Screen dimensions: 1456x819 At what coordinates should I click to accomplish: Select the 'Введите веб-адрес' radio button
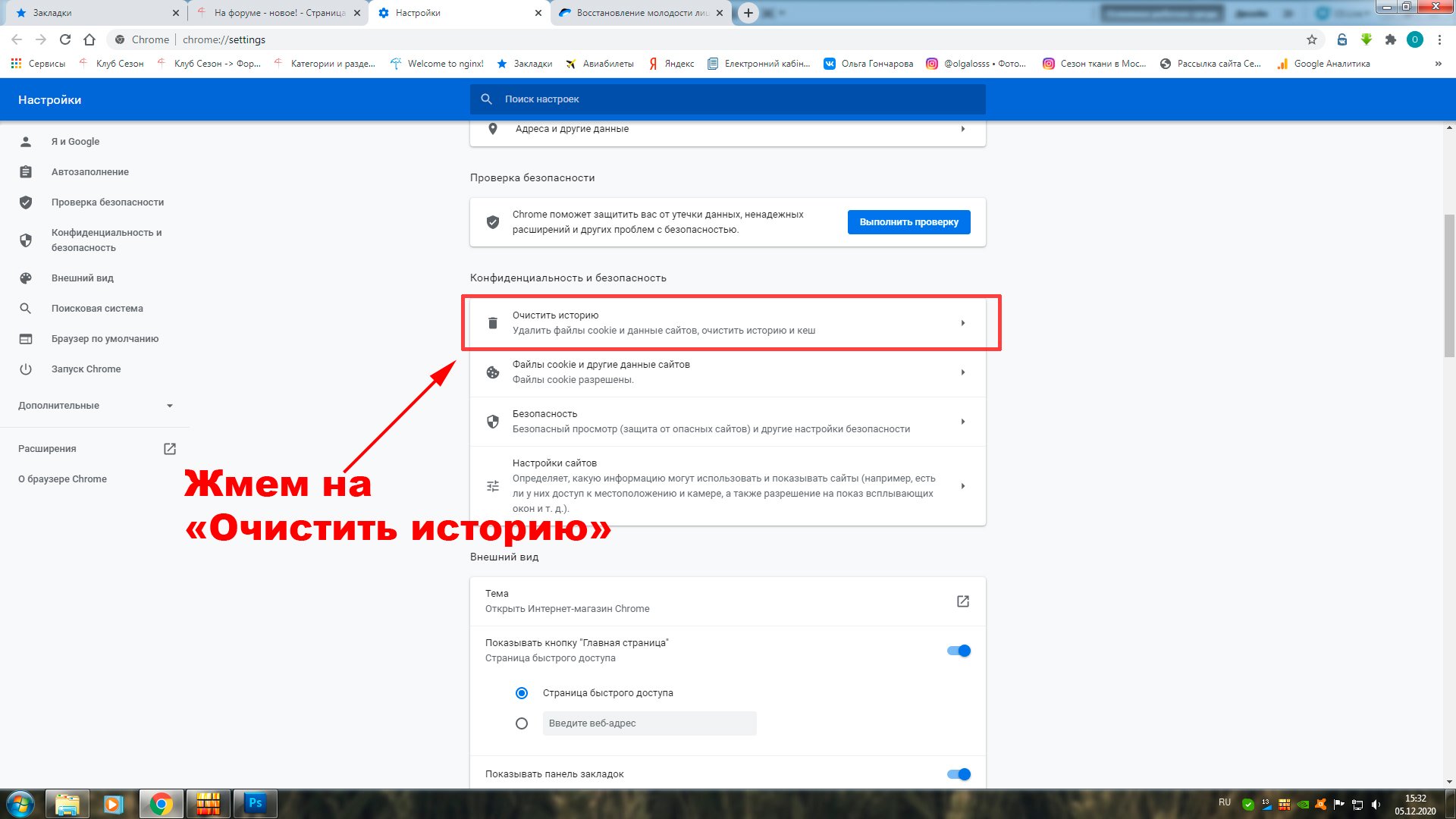520,722
